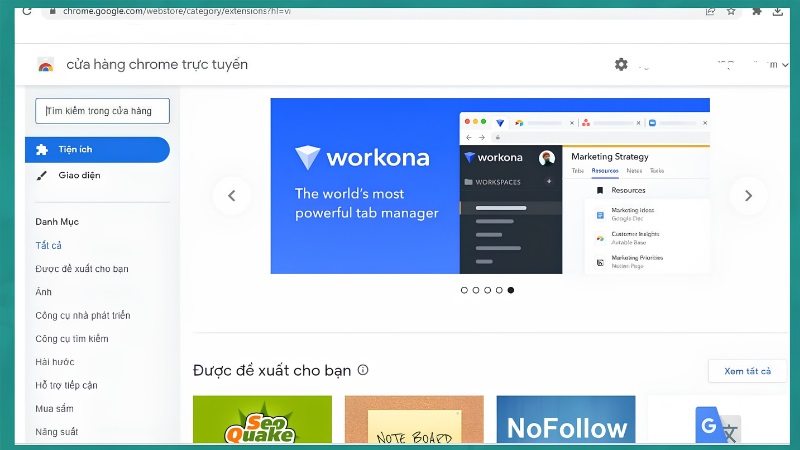Reload the page with the refresh icon
Screen dimensions: 800x450
(27, 11)
